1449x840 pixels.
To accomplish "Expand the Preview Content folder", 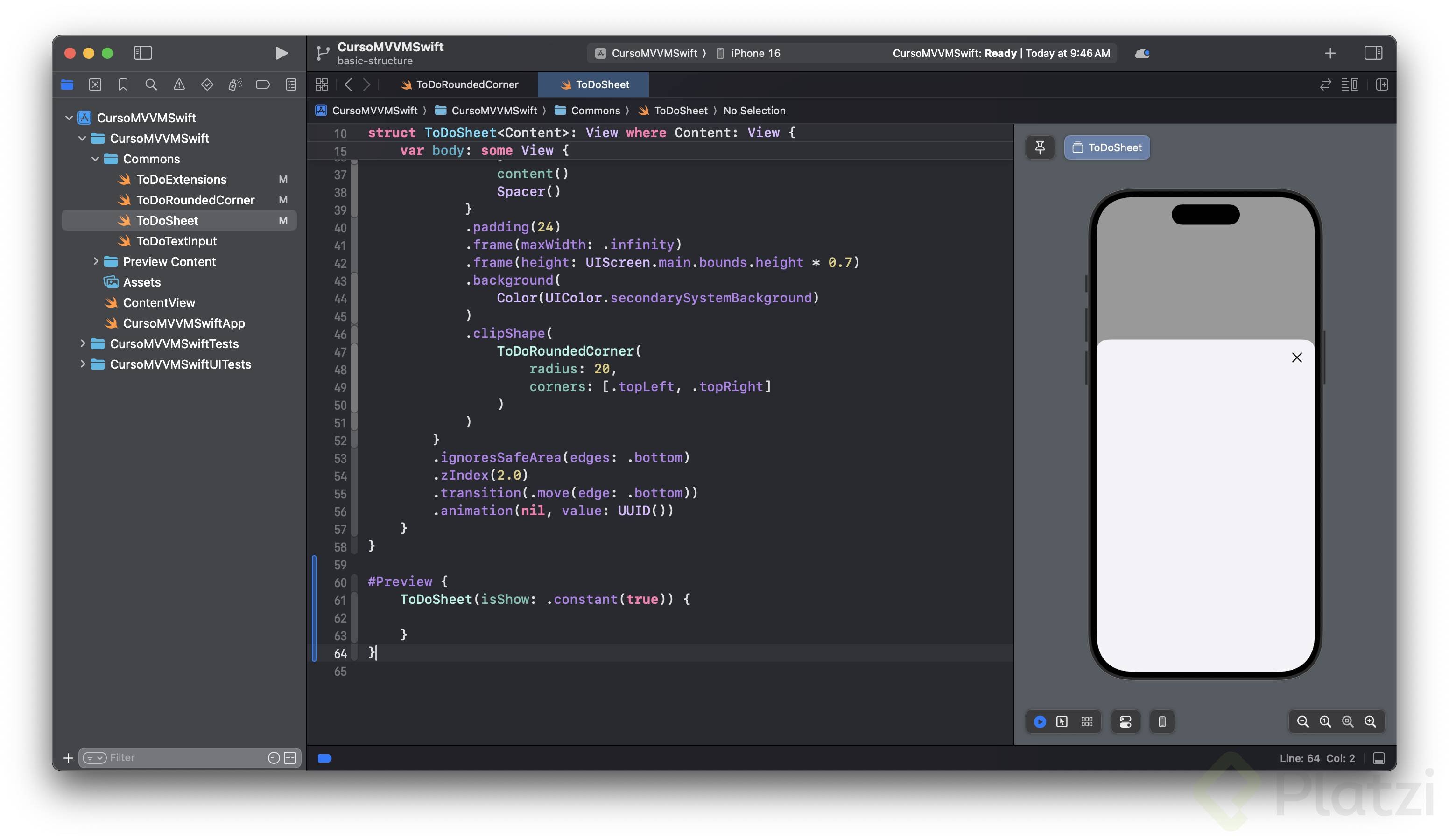I will 95,262.
